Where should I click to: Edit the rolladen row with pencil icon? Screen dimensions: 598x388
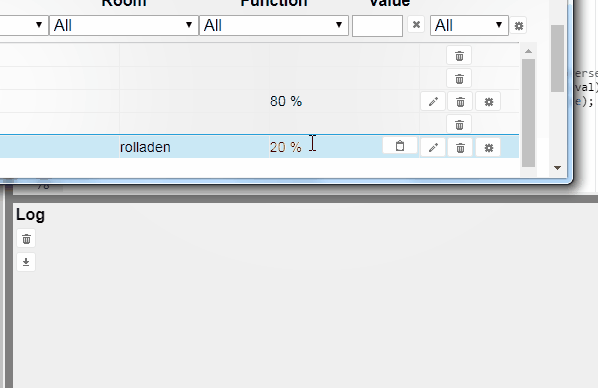(x=433, y=148)
